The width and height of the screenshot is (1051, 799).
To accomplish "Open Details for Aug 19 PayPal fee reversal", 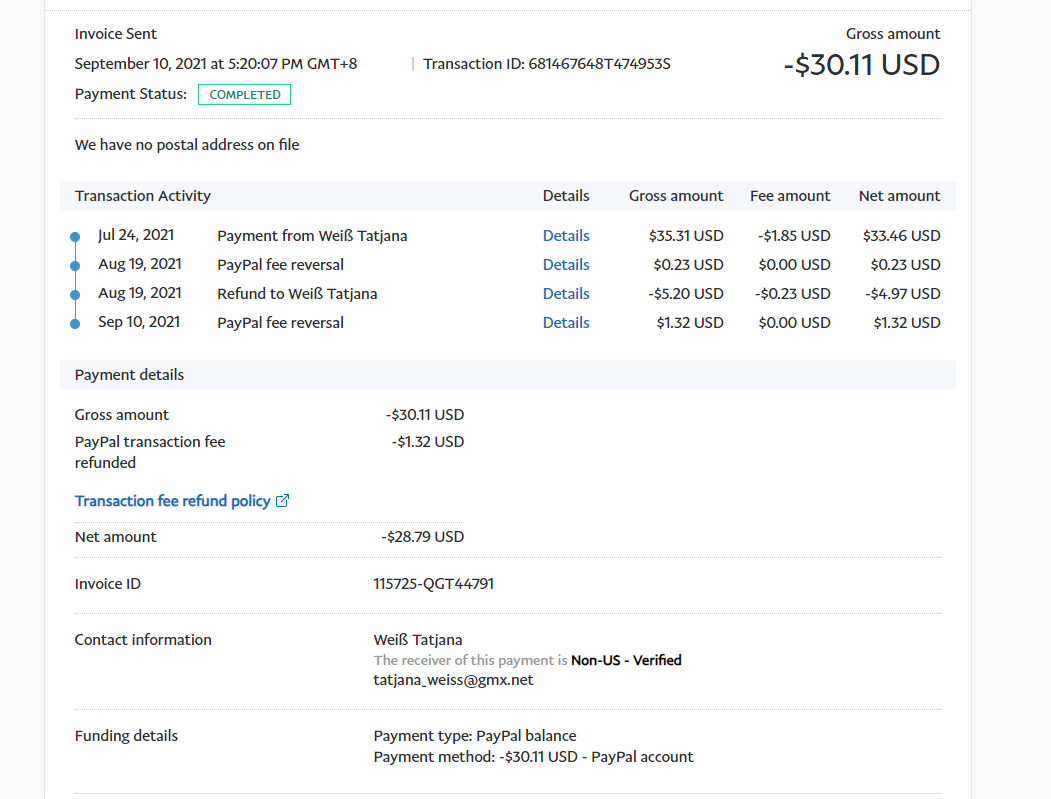I will pos(566,265).
